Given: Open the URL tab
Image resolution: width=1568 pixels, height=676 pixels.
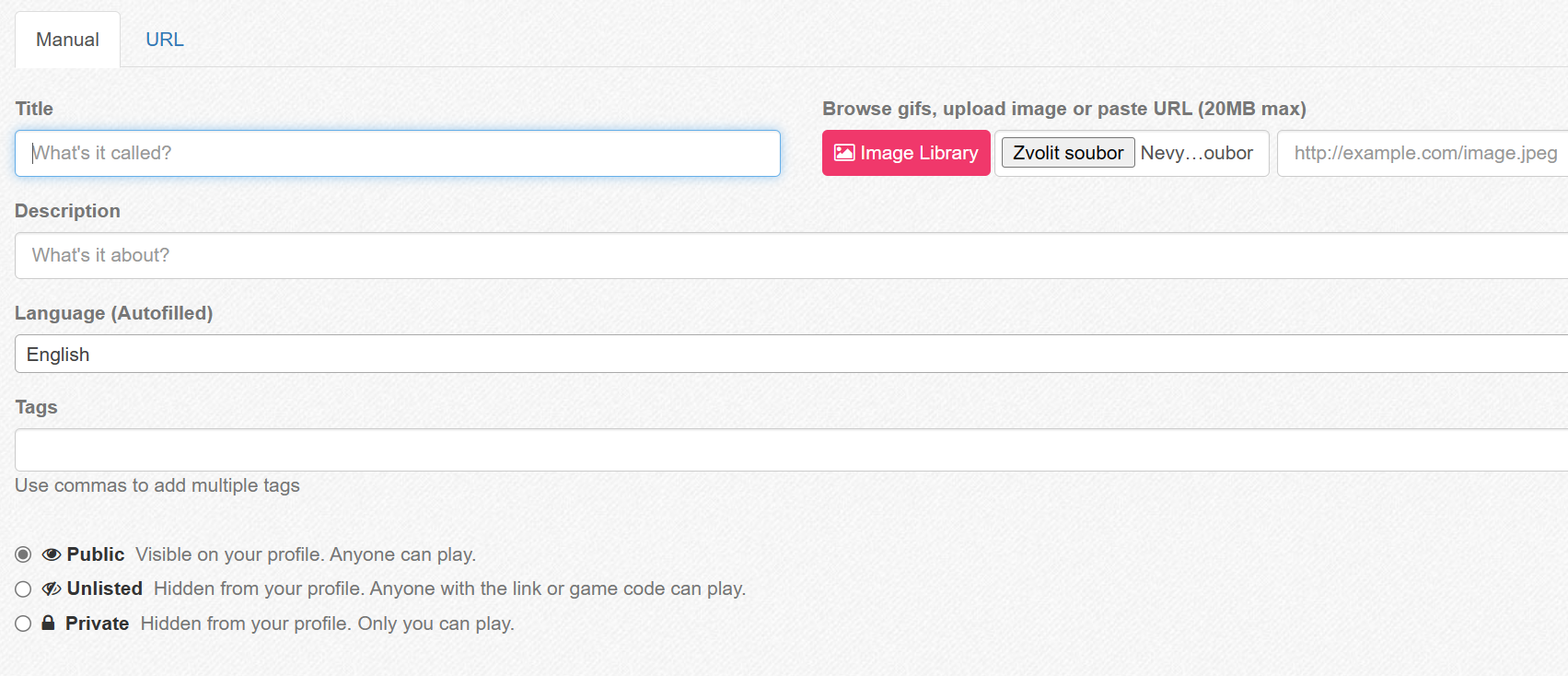Looking at the screenshot, I should tap(165, 40).
